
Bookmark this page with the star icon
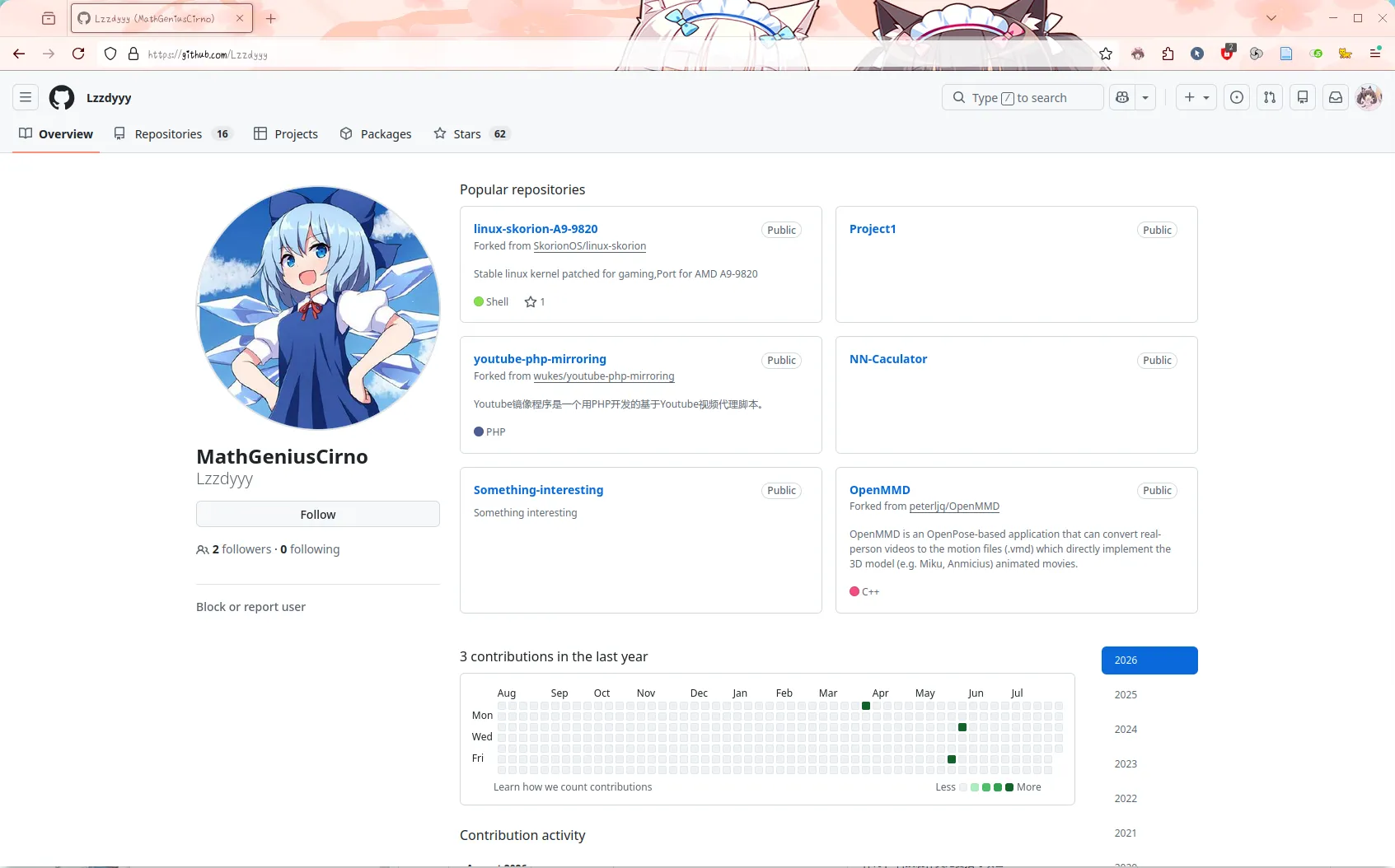[x=1106, y=54]
